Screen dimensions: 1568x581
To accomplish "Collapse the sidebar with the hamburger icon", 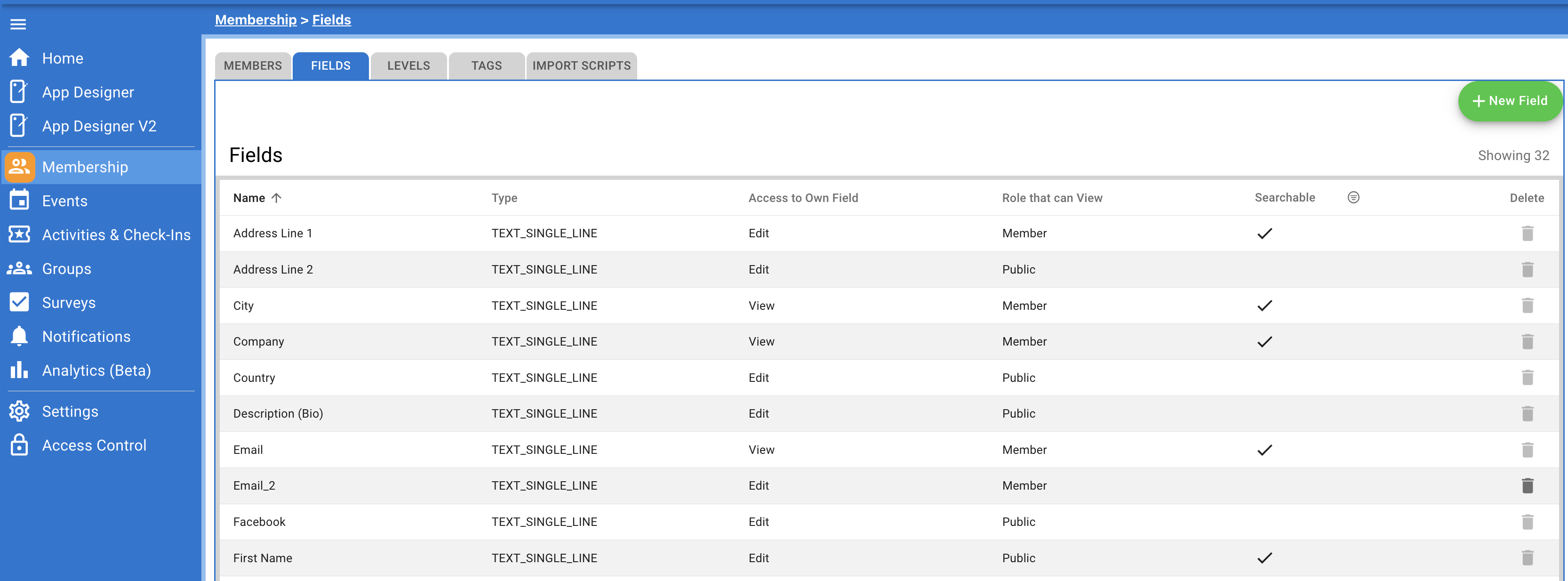I will click(x=18, y=24).
